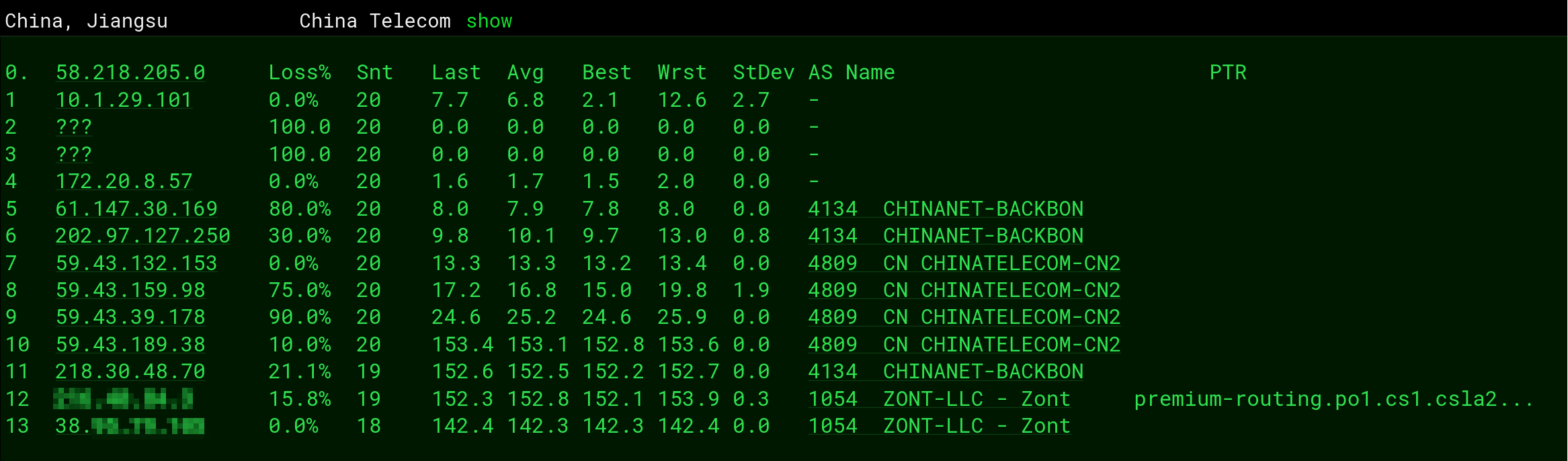Click the 10.1.29.101 hop address
This screenshot has width=1568, height=461.
coord(124,100)
